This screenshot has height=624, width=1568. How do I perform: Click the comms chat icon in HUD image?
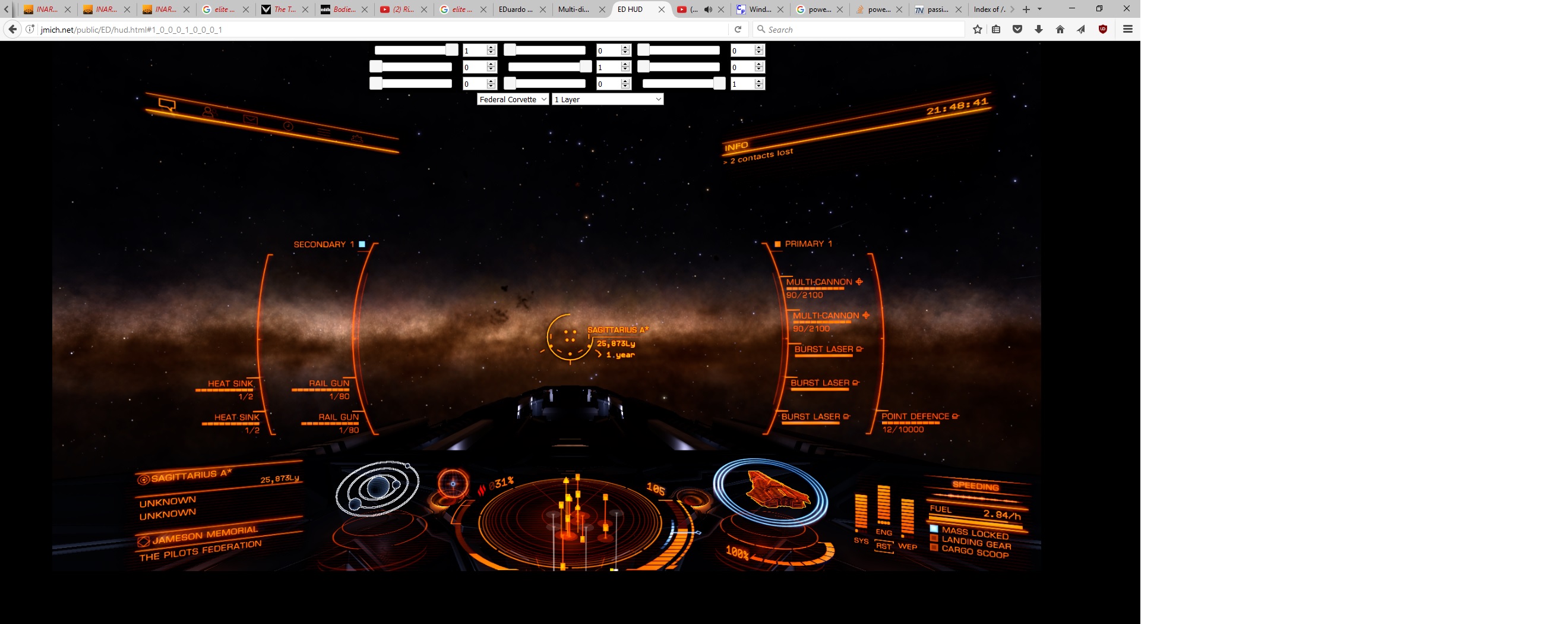pyautogui.click(x=167, y=105)
